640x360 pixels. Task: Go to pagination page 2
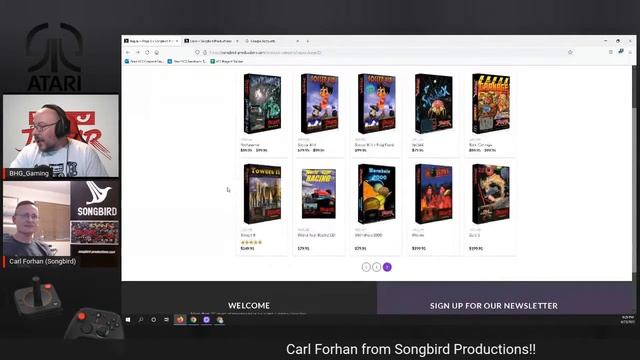(x=377, y=267)
